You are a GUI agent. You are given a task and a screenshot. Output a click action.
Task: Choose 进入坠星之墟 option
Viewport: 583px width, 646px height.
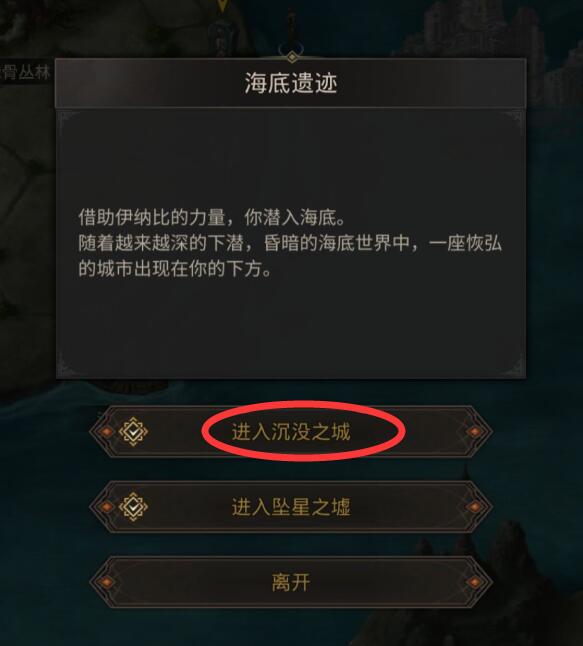tap(291, 507)
